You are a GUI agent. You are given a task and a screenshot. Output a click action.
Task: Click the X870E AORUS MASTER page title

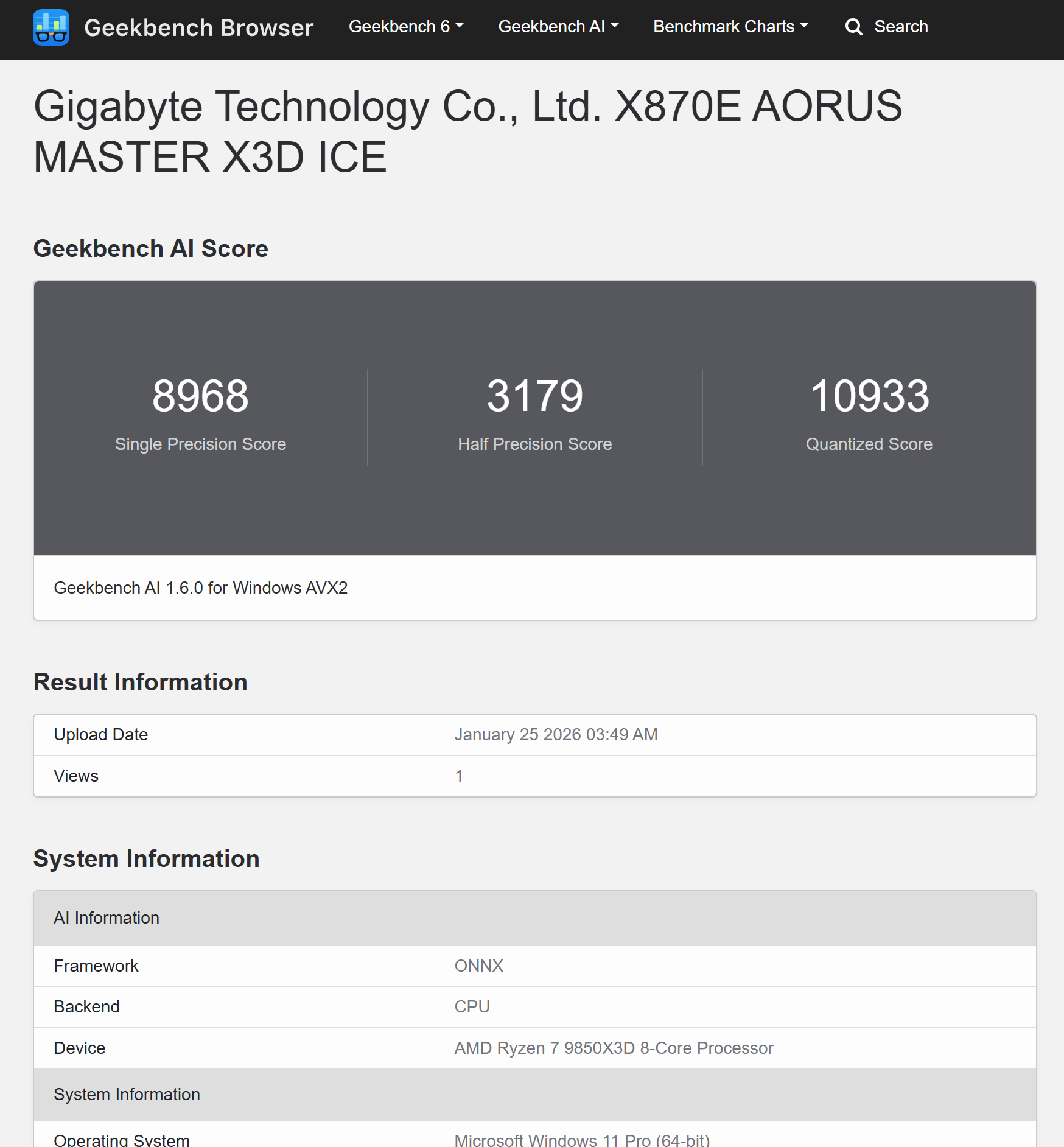tap(467, 132)
